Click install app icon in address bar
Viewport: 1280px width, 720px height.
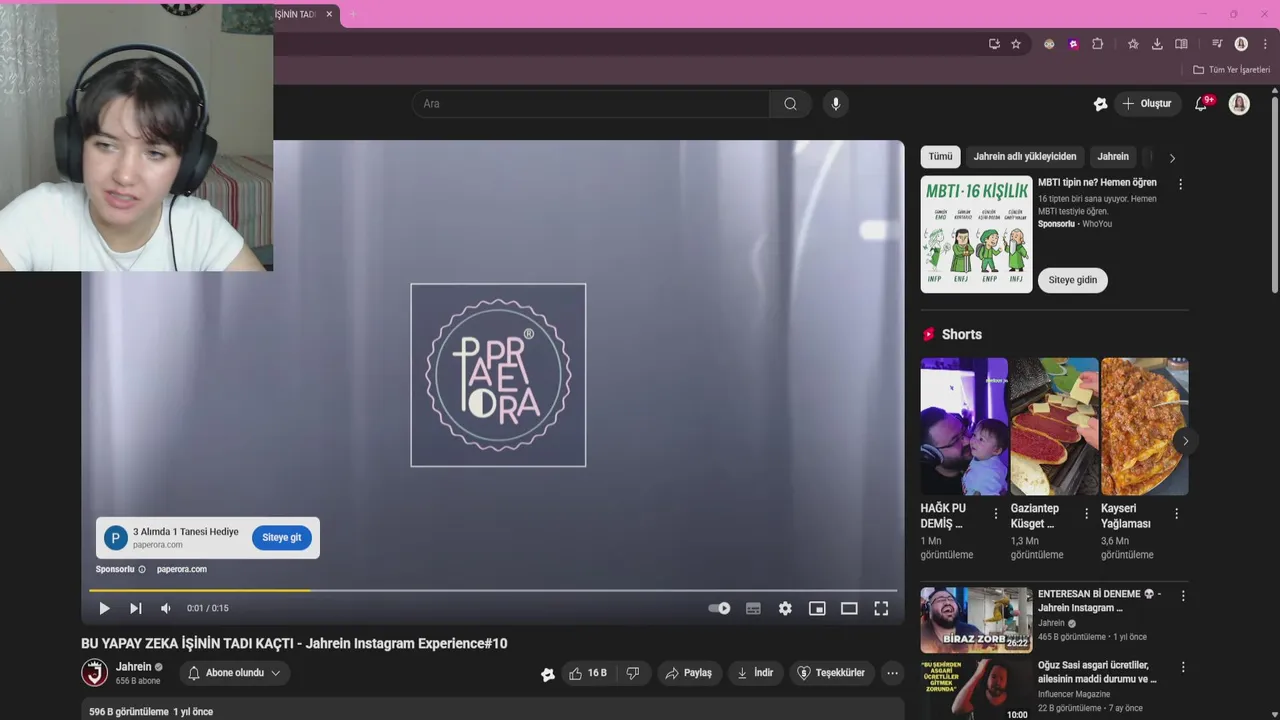[994, 44]
